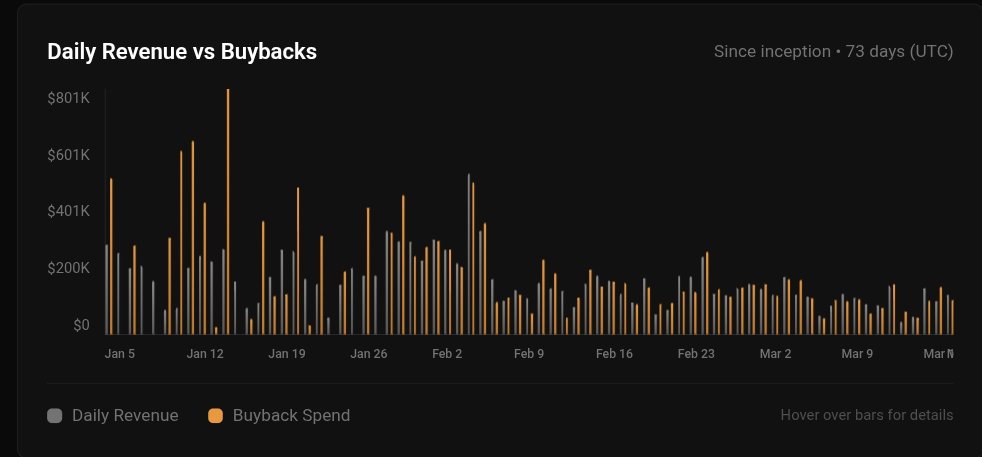Toggle the Buyback Spend legend label

click(x=291, y=416)
